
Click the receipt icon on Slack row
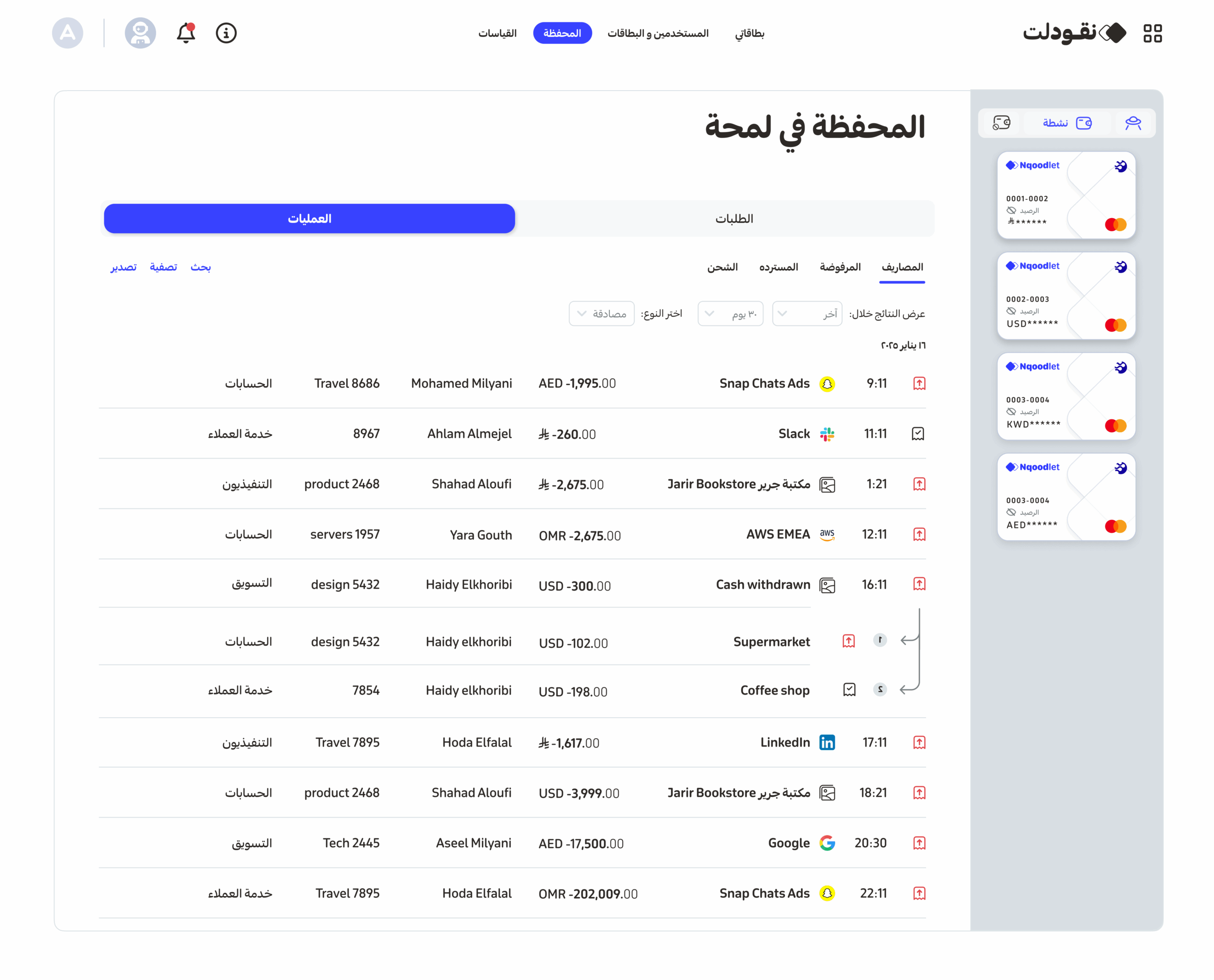coord(917,434)
